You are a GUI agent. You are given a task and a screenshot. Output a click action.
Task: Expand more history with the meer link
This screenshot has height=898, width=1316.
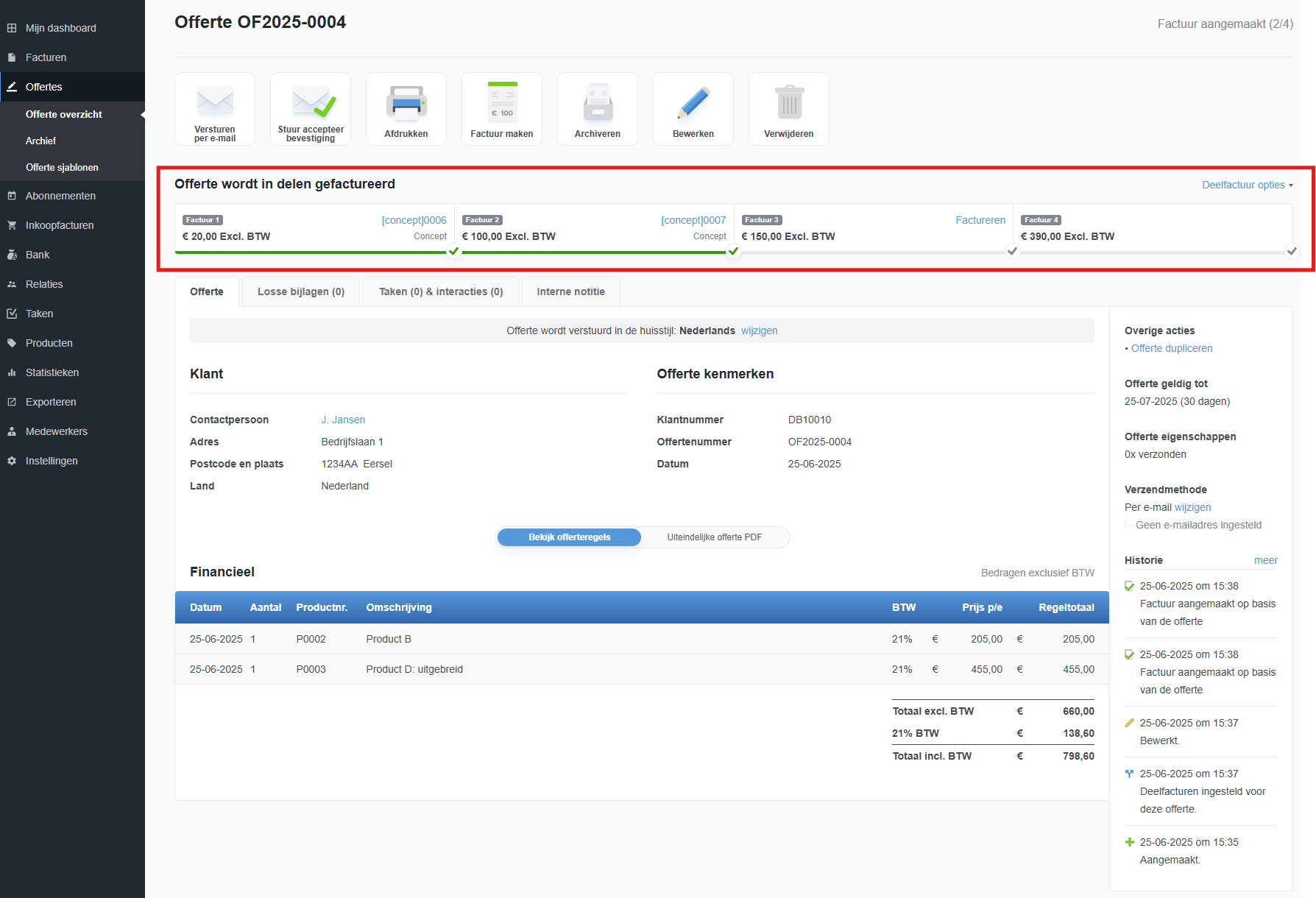(x=1265, y=560)
